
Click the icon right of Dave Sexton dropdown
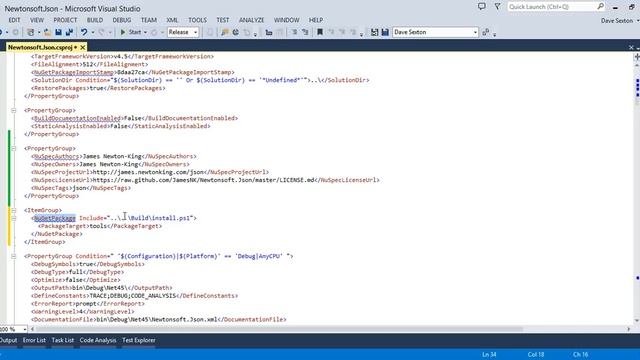pos(486,32)
